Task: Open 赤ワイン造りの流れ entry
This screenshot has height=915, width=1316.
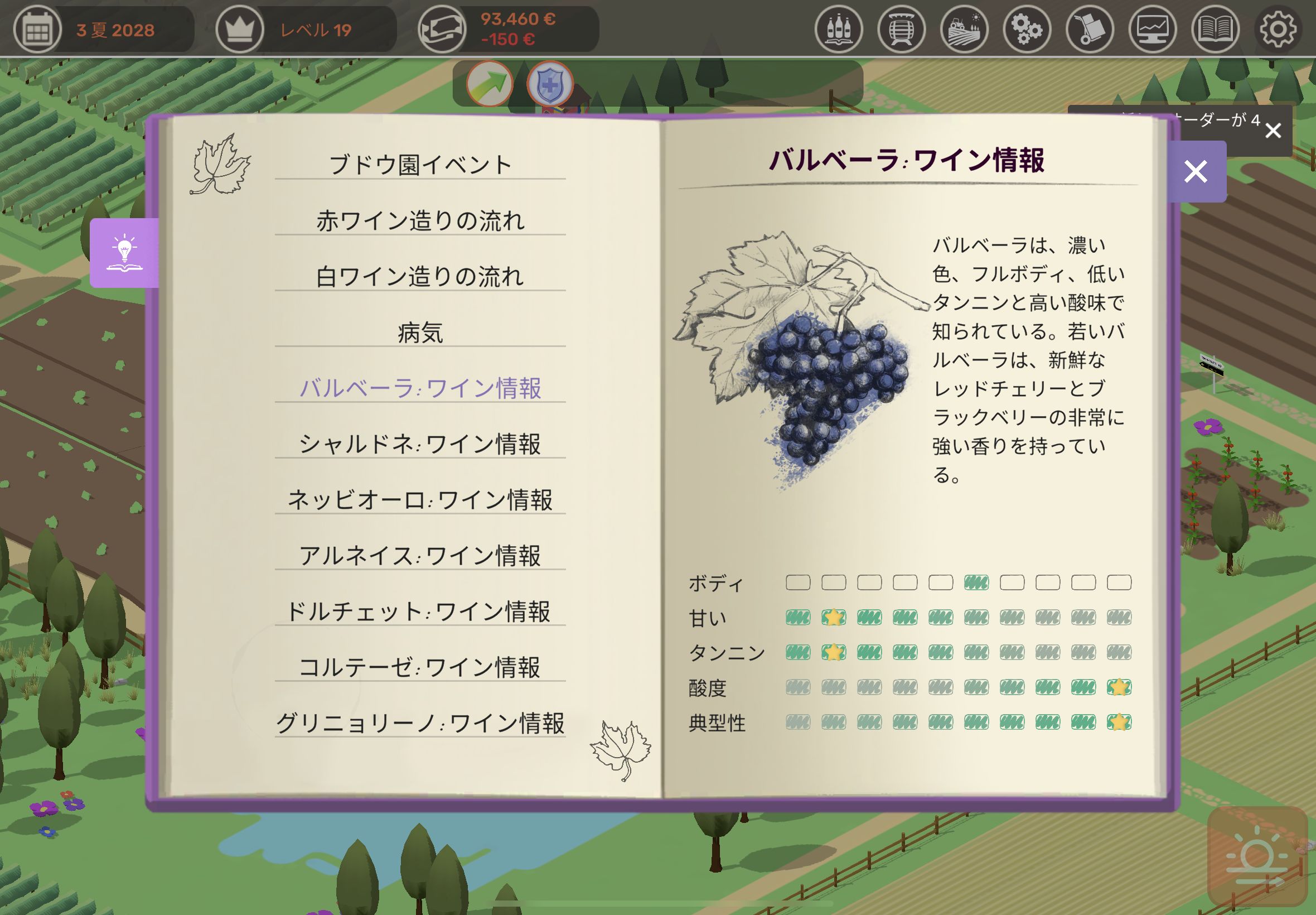Action: point(420,221)
